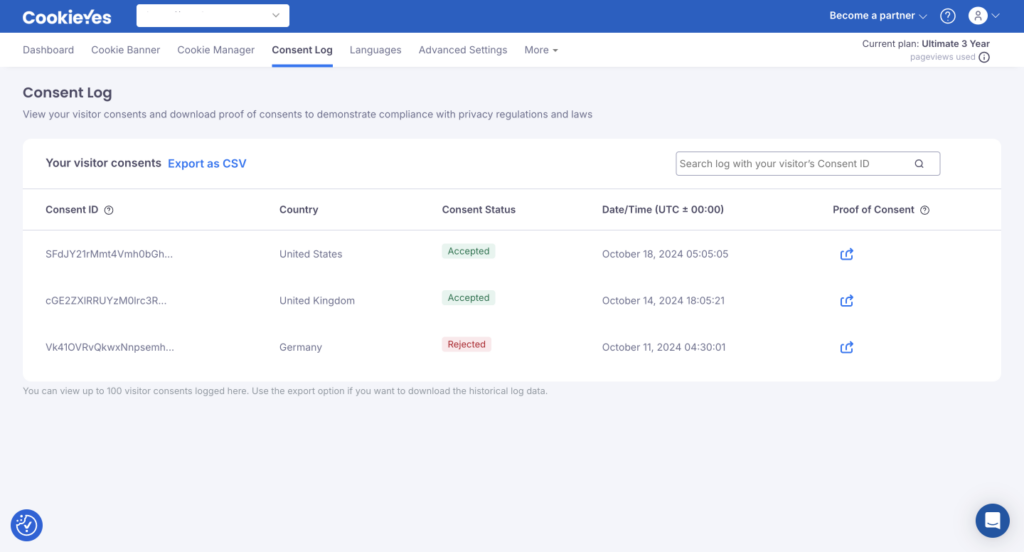Open the Advanced Settings tab
This screenshot has width=1024, height=552.
(x=462, y=50)
